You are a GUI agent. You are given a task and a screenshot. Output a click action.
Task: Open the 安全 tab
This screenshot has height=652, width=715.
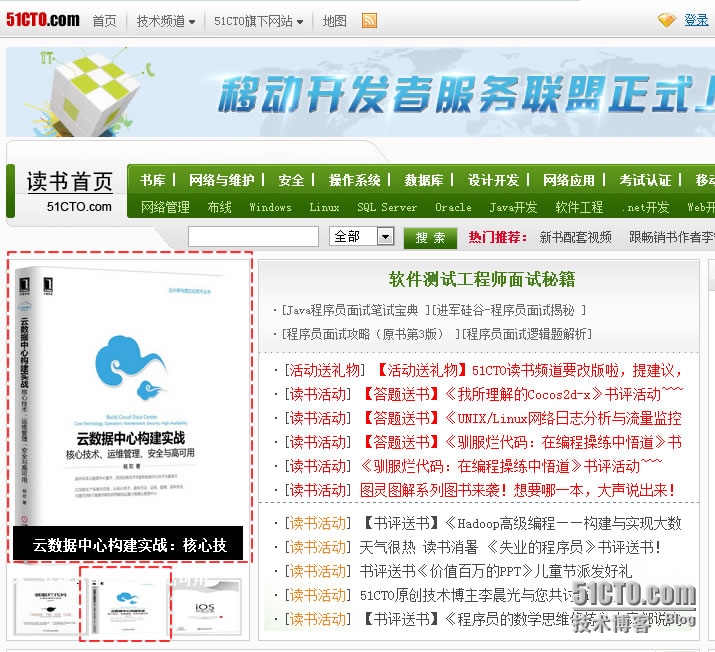coord(291,180)
